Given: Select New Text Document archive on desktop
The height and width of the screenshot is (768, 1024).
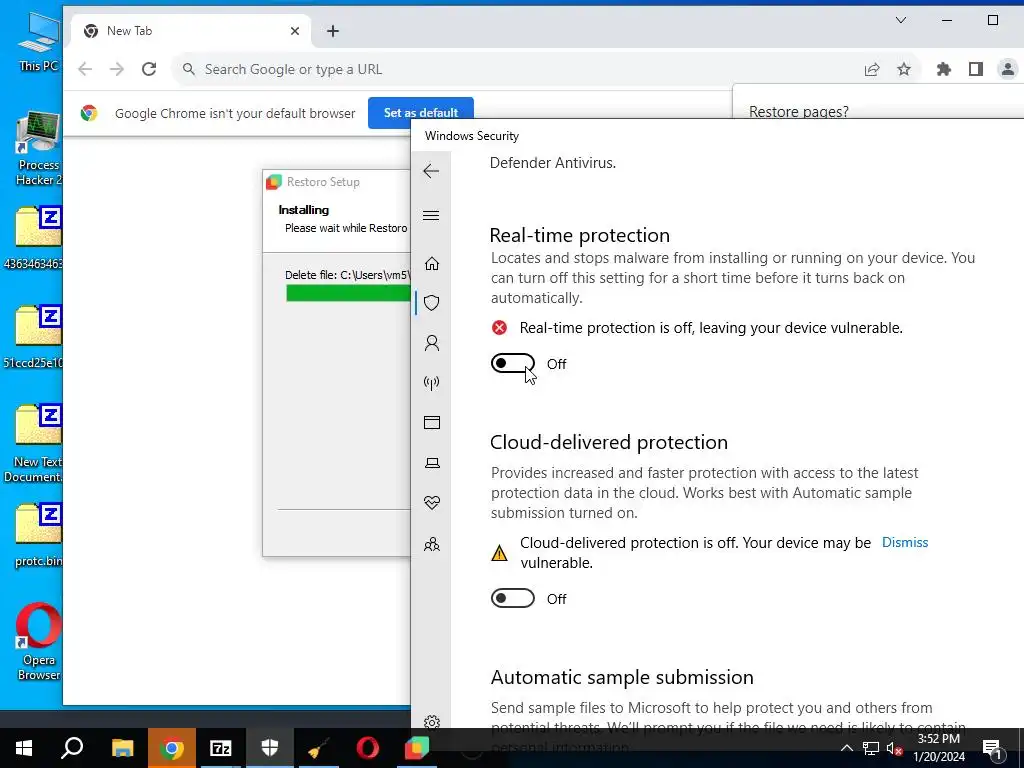Looking at the screenshot, I should click(34, 444).
